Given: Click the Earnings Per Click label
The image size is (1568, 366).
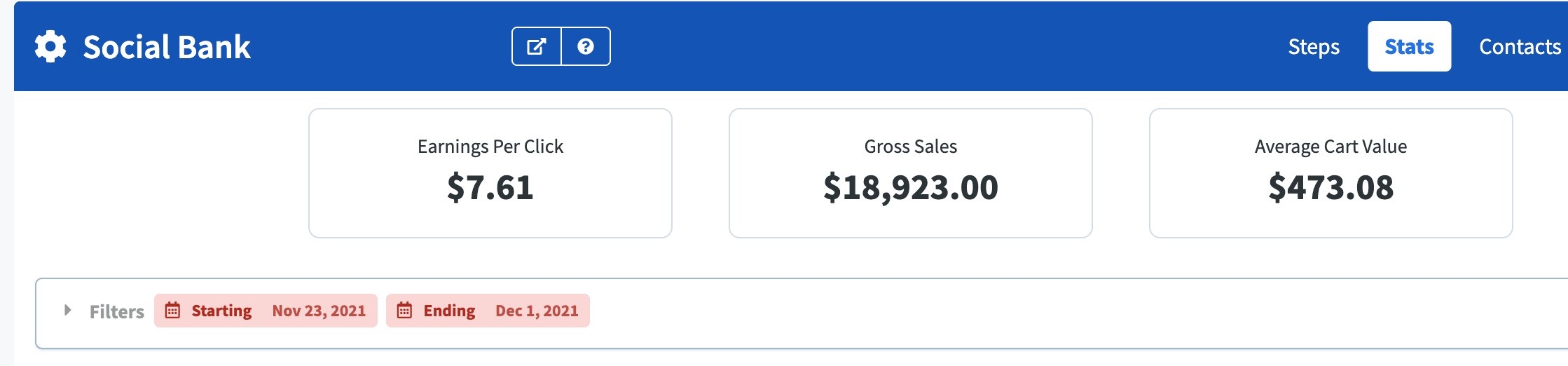Looking at the screenshot, I should tap(490, 147).
